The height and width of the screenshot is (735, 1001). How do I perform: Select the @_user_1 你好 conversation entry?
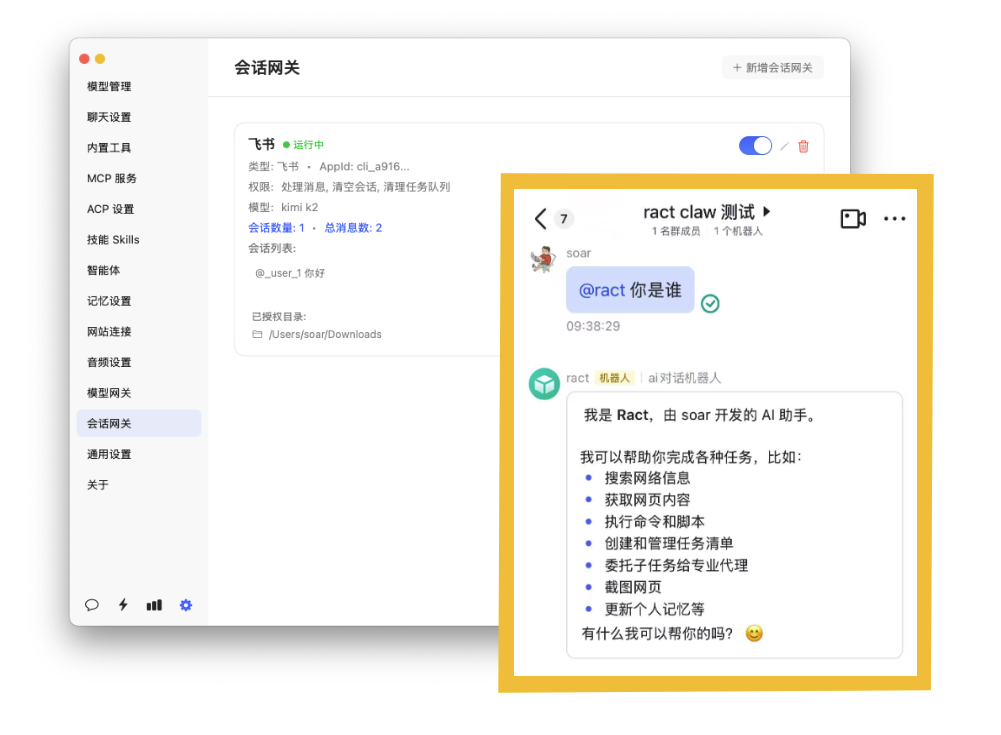click(290, 273)
